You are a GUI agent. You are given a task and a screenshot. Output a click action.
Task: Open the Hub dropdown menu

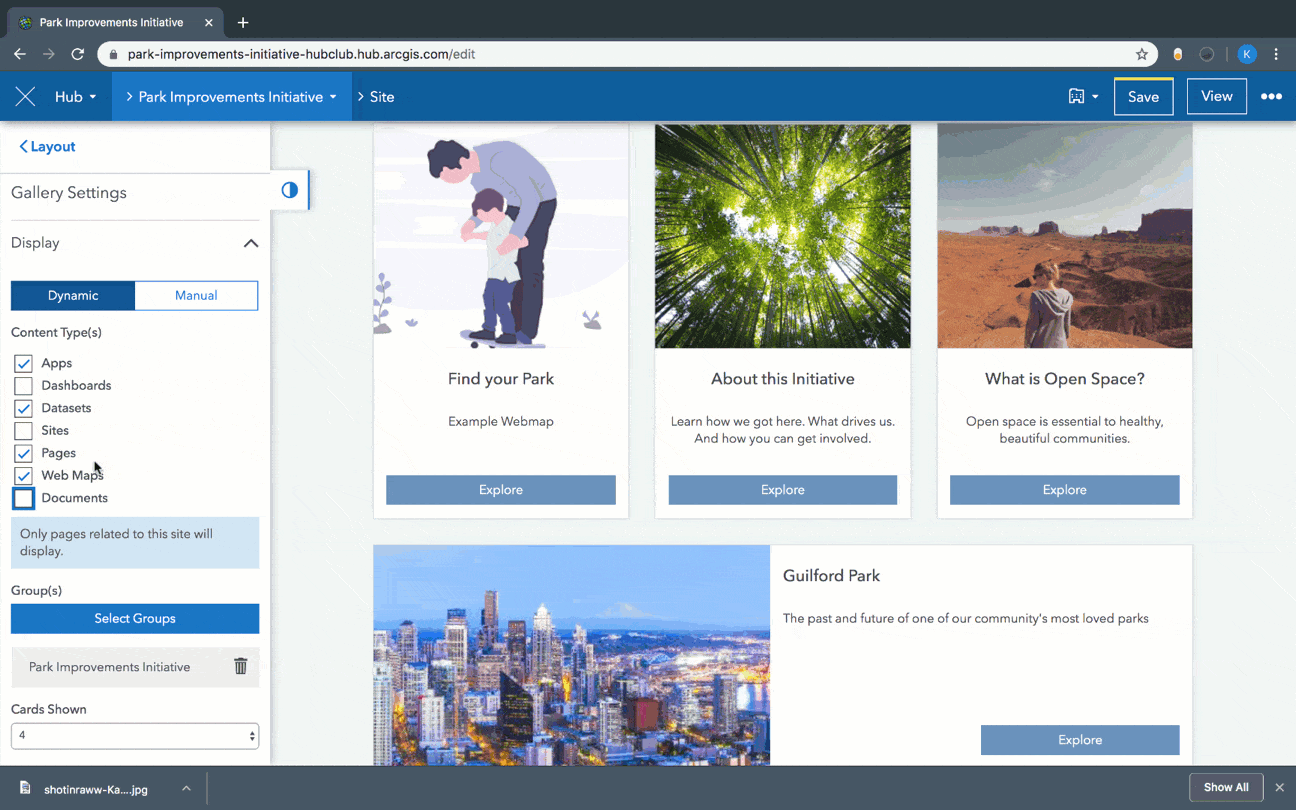click(x=75, y=97)
